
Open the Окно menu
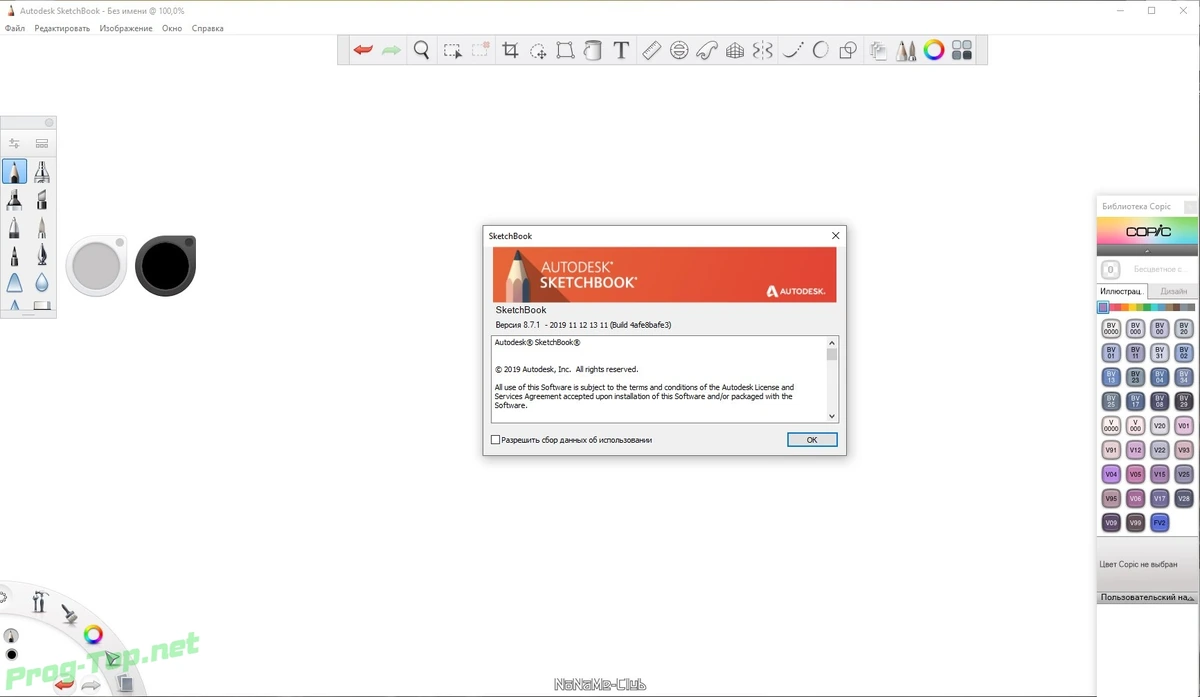[172, 28]
